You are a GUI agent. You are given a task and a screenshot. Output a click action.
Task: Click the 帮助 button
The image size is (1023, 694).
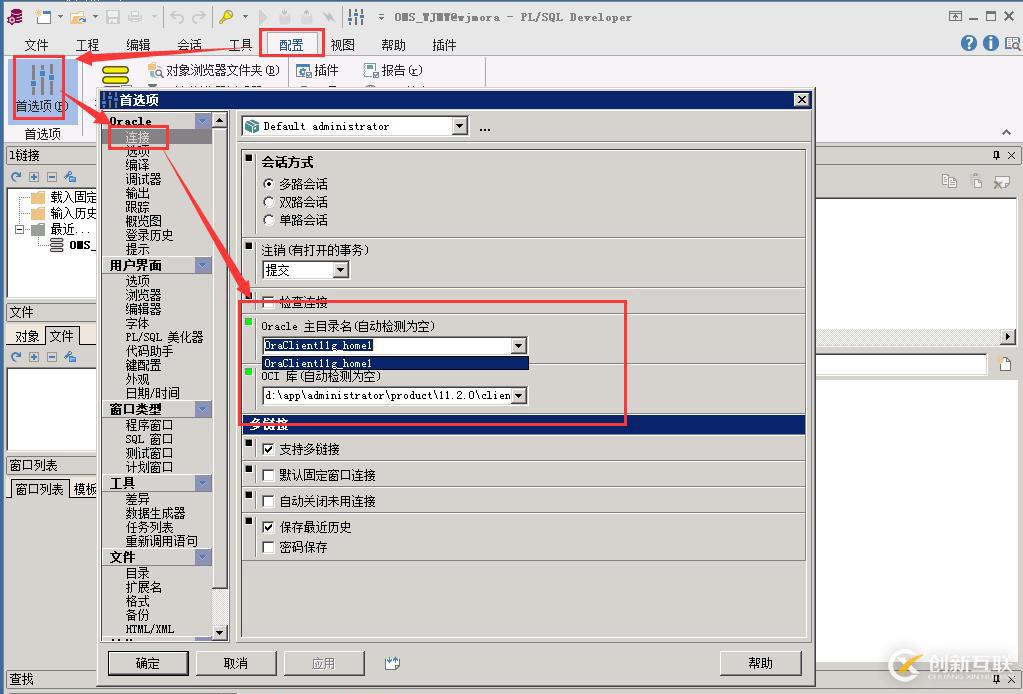click(x=761, y=662)
